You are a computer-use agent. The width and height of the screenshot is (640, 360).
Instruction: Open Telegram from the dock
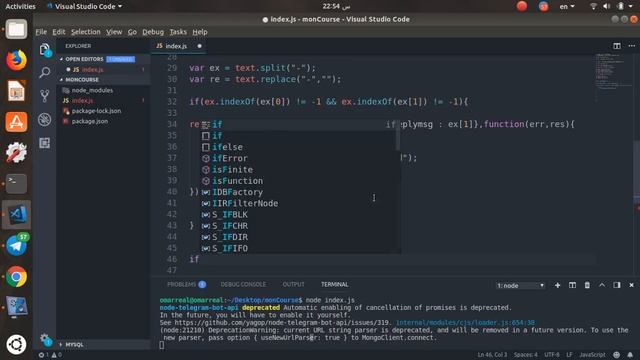point(16,245)
